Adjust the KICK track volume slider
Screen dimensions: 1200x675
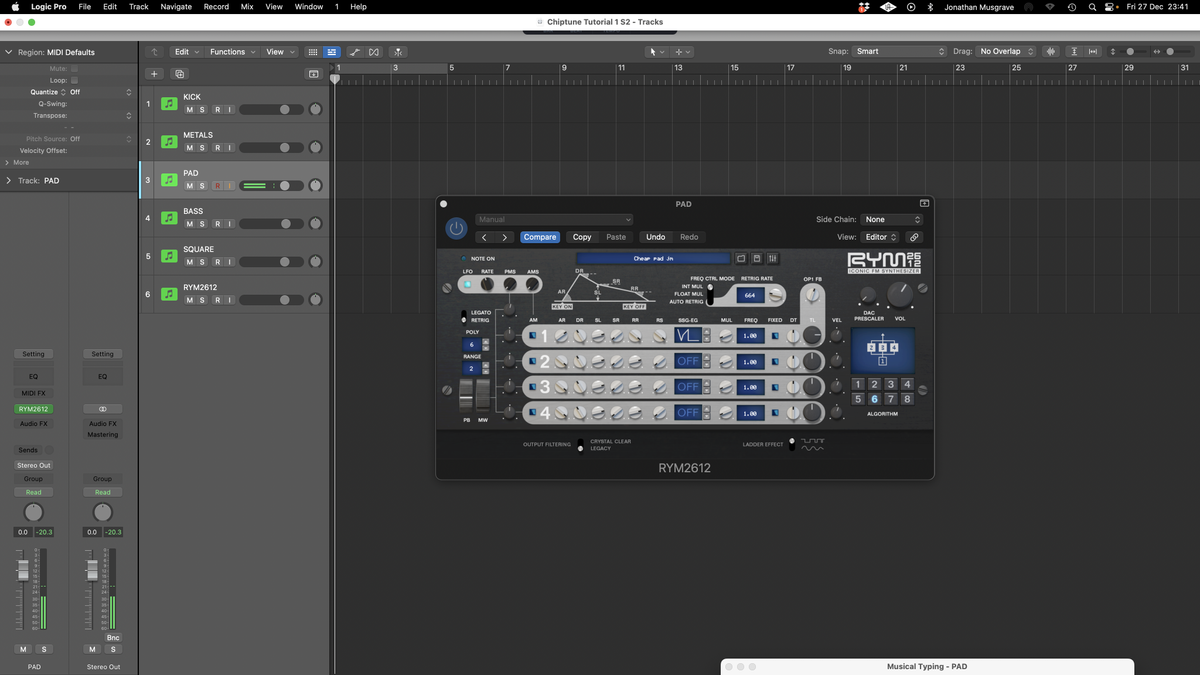click(271, 109)
